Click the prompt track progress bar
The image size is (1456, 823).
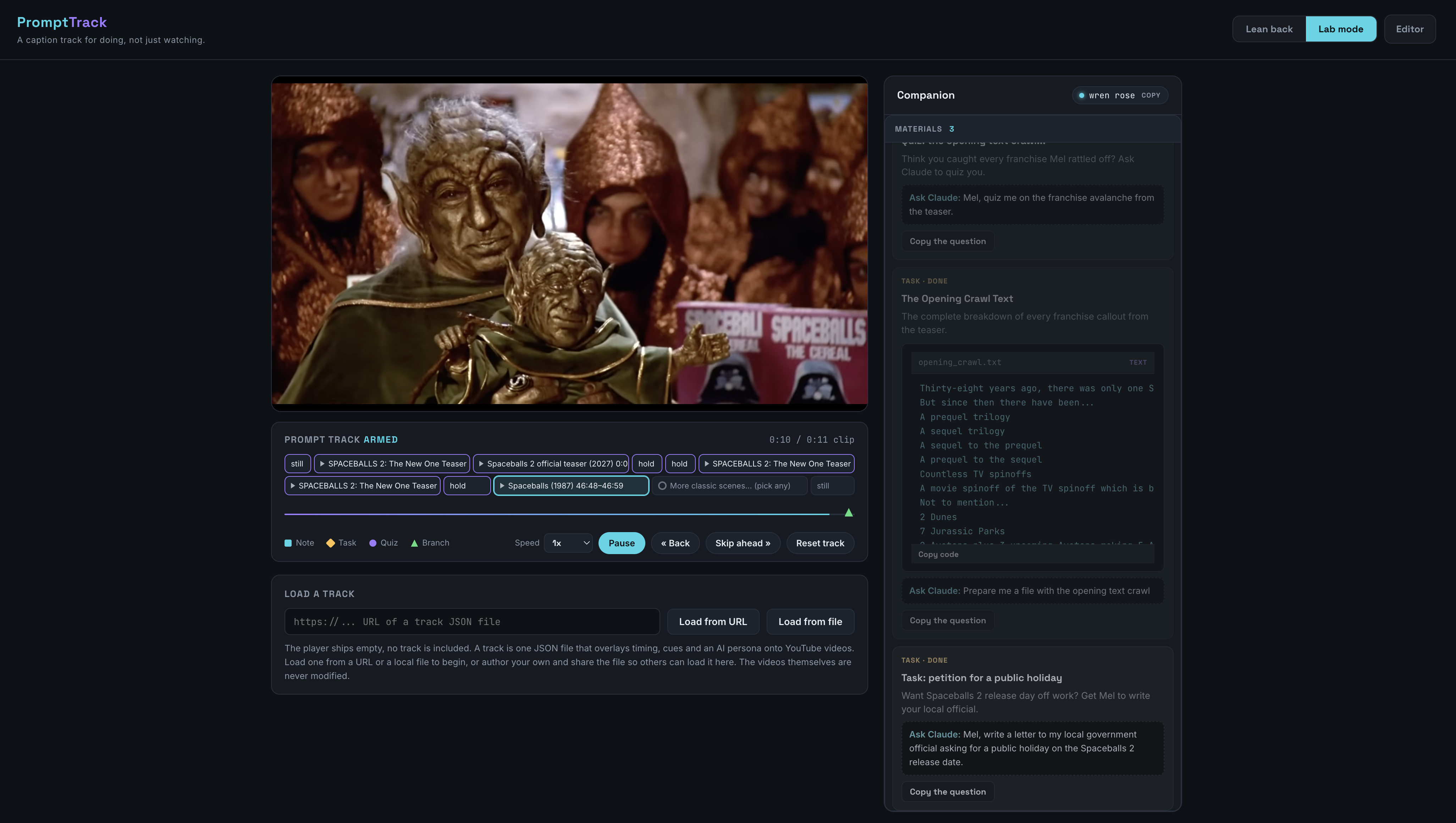[x=569, y=514]
